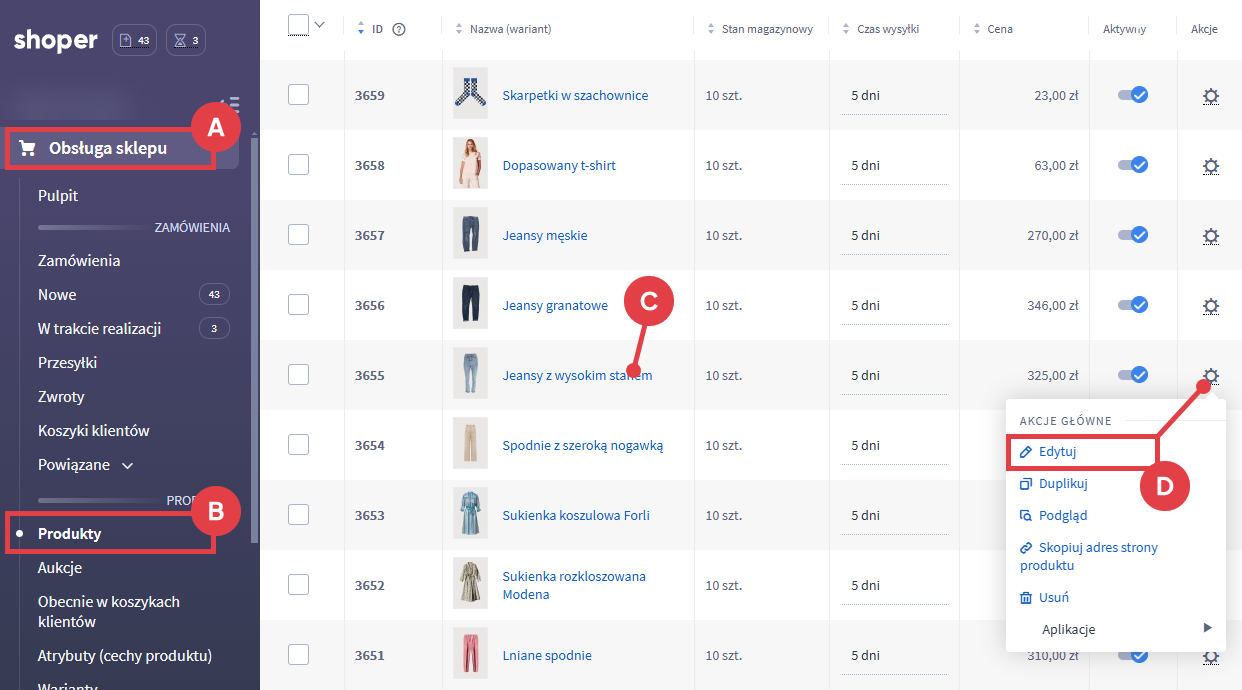Open shipping time field for product 3657

[894, 236]
